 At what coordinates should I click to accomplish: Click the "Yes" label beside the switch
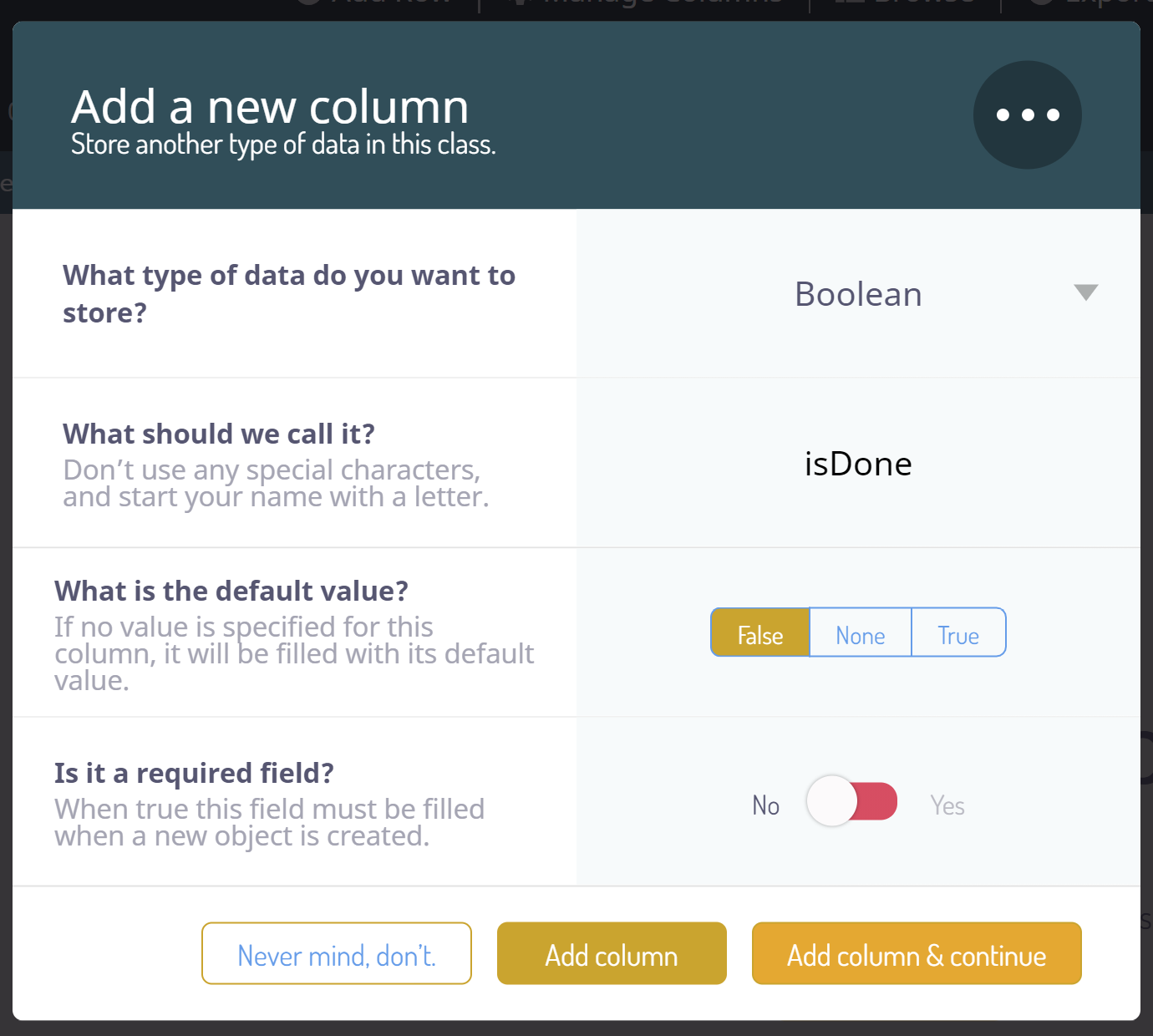(x=947, y=805)
